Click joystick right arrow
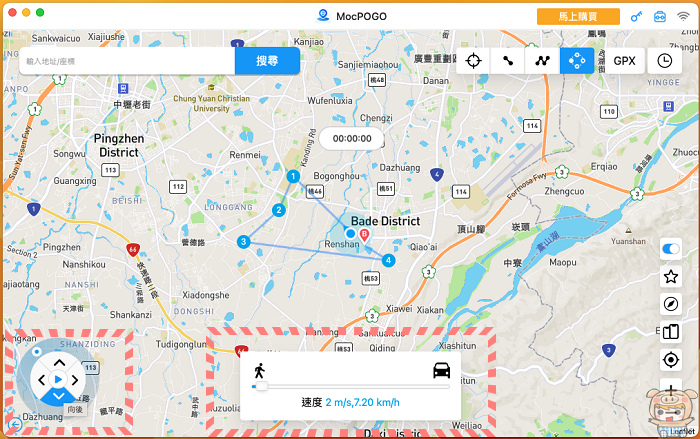This screenshot has height=439, width=700. coord(75,380)
